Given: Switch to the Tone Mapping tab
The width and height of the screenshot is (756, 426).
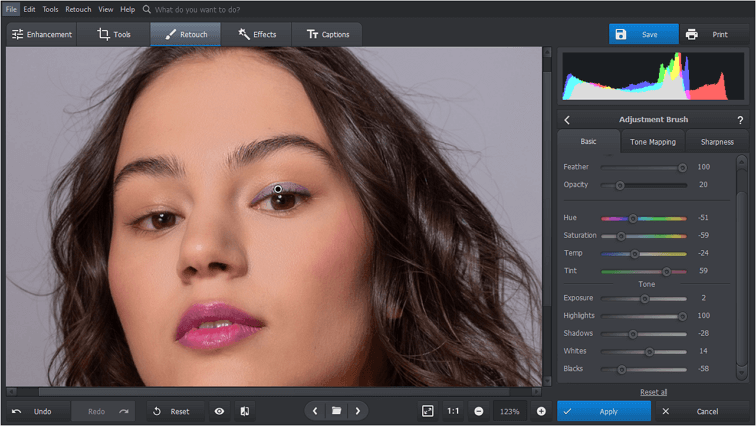Looking at the screenshot, I should point(653,142).
